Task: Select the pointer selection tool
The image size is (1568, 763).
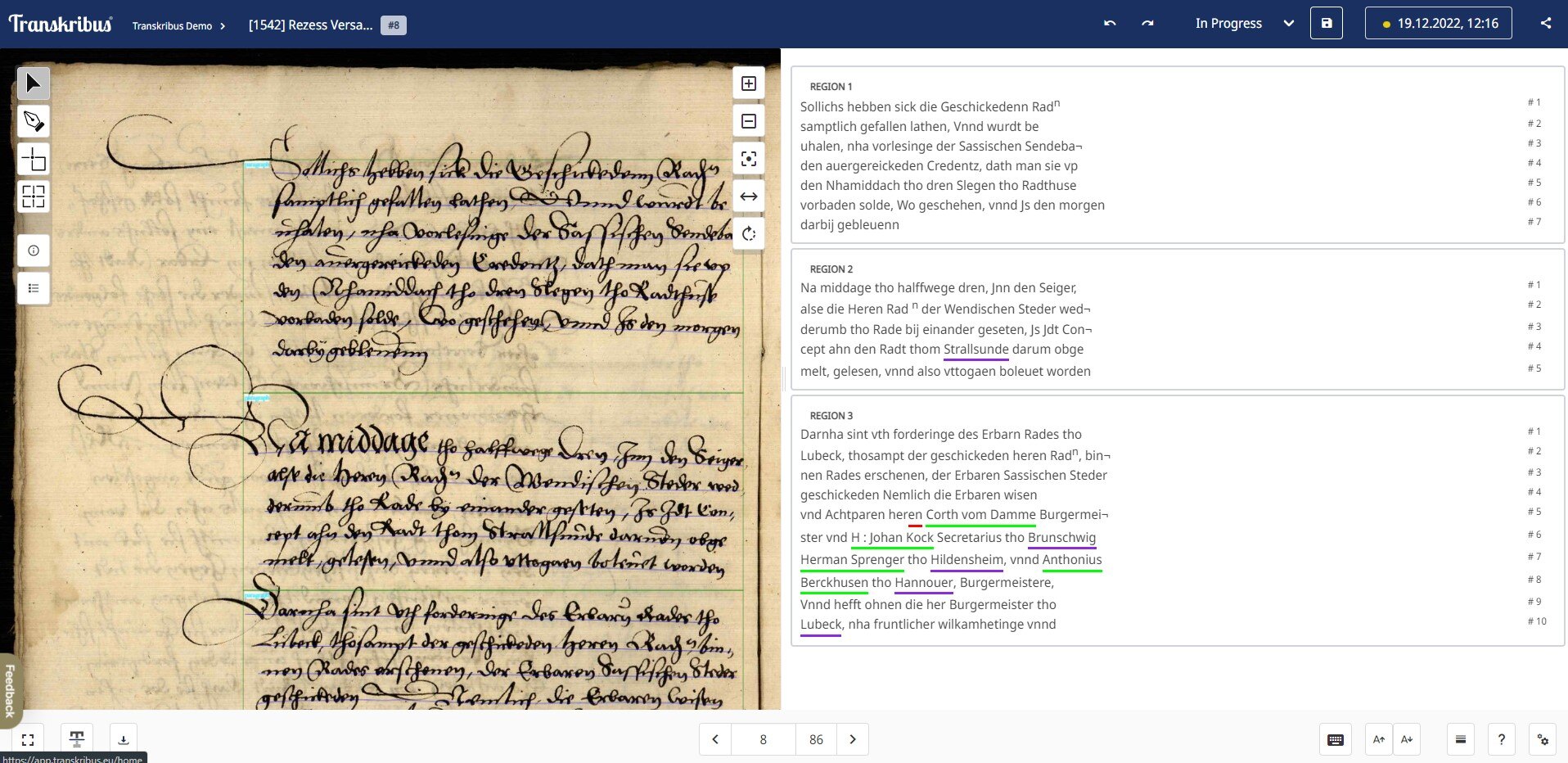Action: click(33, 83)
